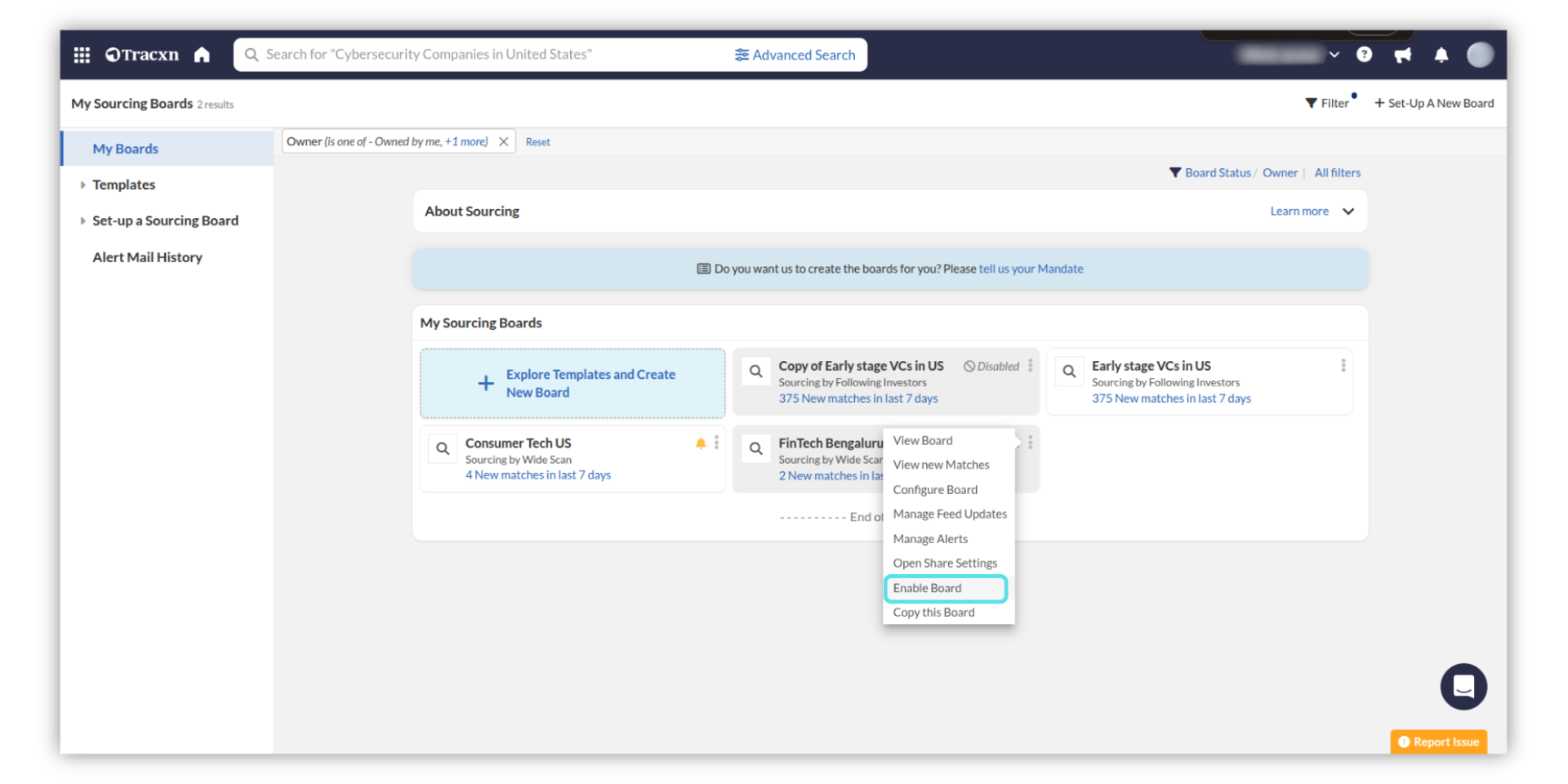Image resolution: width=1568 pixels, height=784 pixels.
Task: Expand the Templates tree item
Action: point(83,185)
